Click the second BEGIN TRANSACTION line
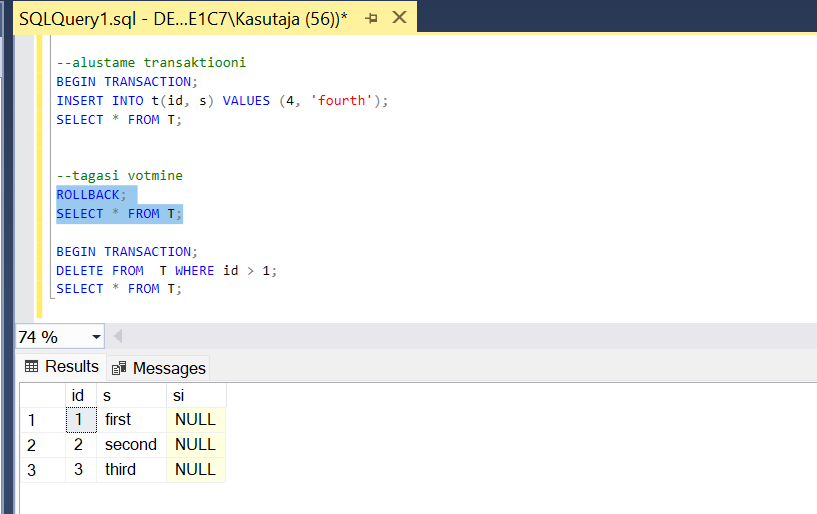817x514 pixels. click(127, 252)
